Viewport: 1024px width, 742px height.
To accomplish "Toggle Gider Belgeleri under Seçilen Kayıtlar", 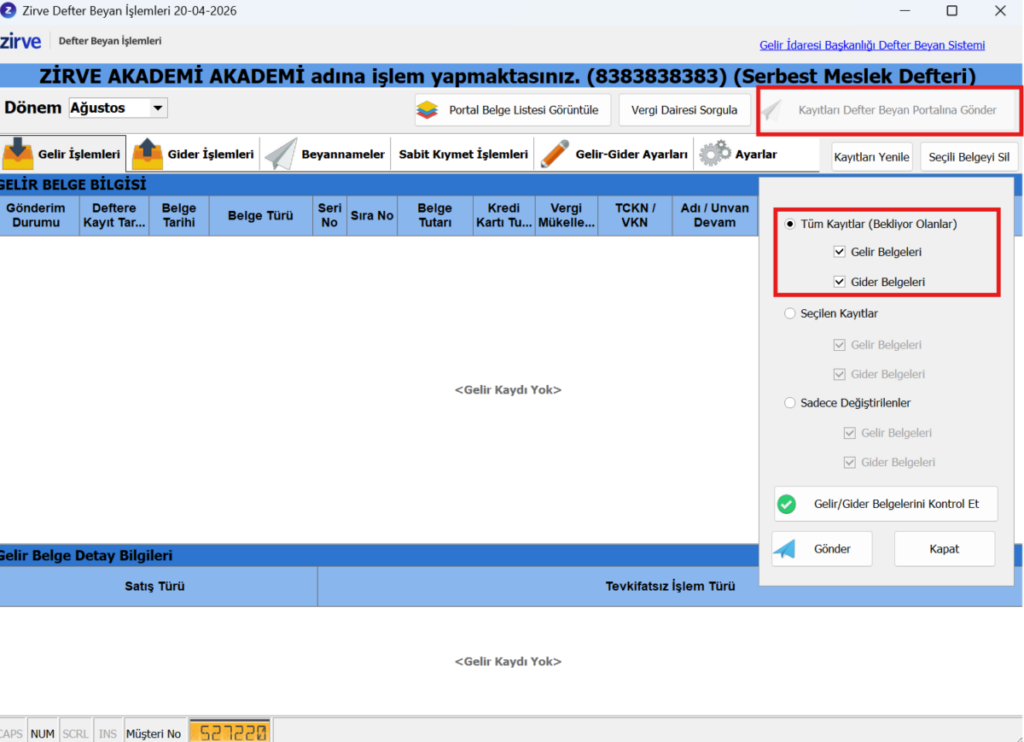I will click(839, 374).
